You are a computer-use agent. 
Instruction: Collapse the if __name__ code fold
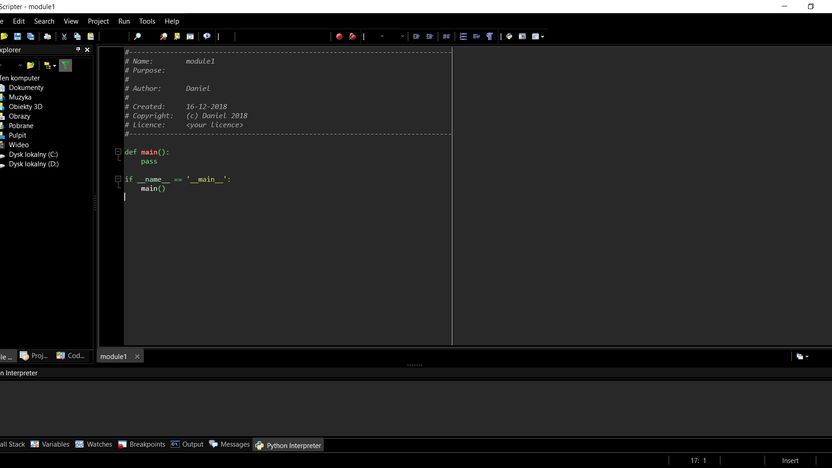pos(118,179)
